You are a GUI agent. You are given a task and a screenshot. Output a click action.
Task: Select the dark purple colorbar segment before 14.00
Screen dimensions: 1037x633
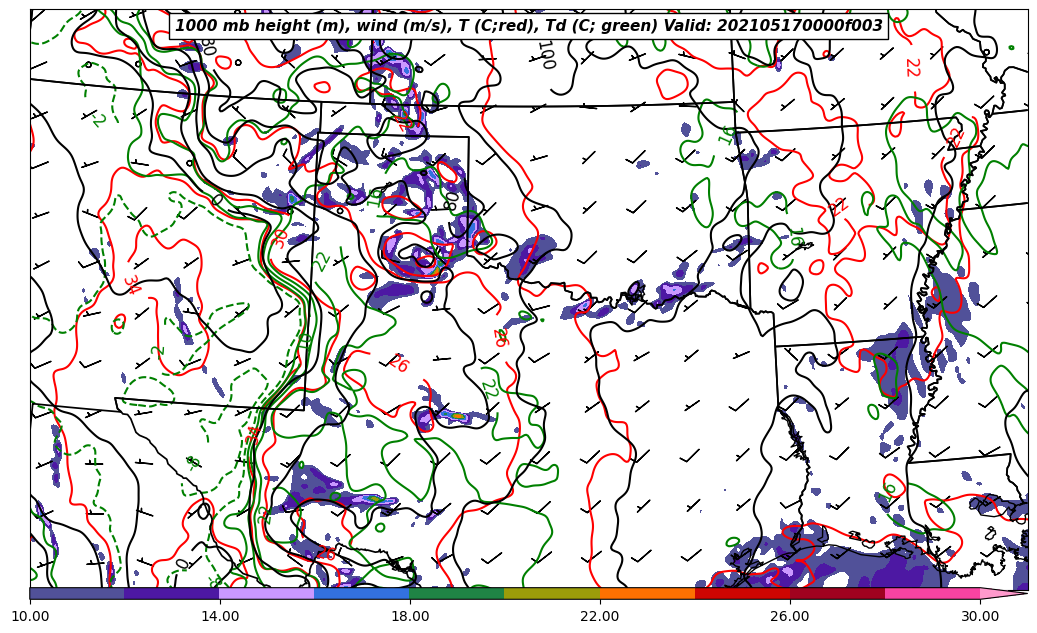[x=172, y=593]
